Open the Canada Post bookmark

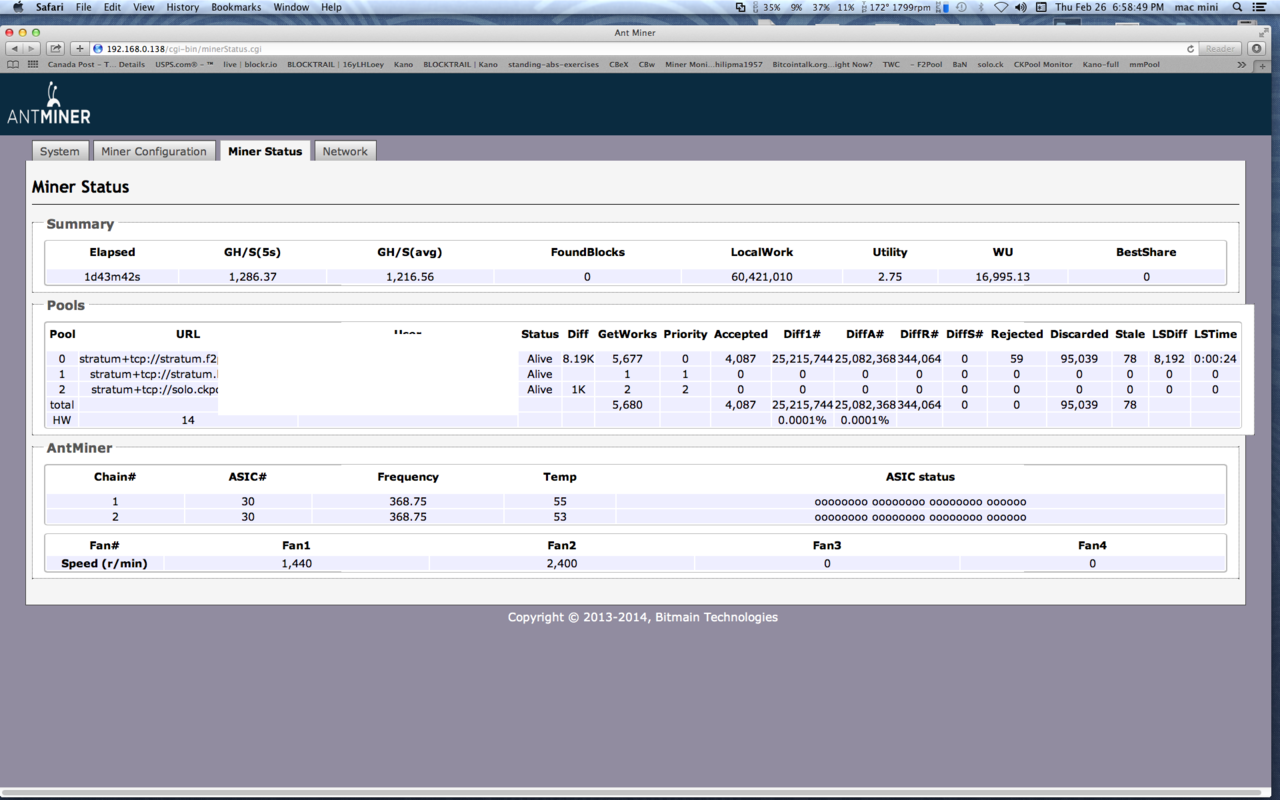[x=96, y=64]
